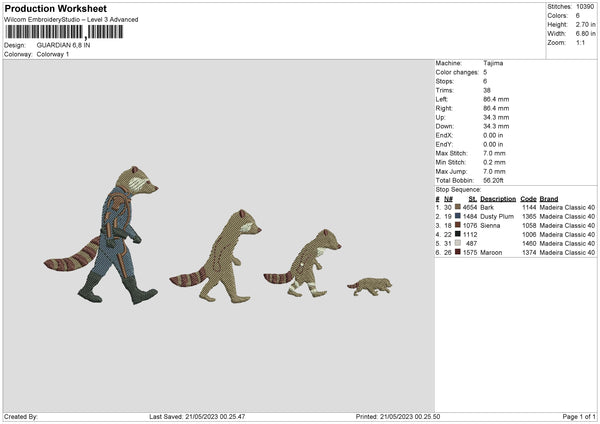
Task: Select the third small raccoon
Action: point(303,263)
